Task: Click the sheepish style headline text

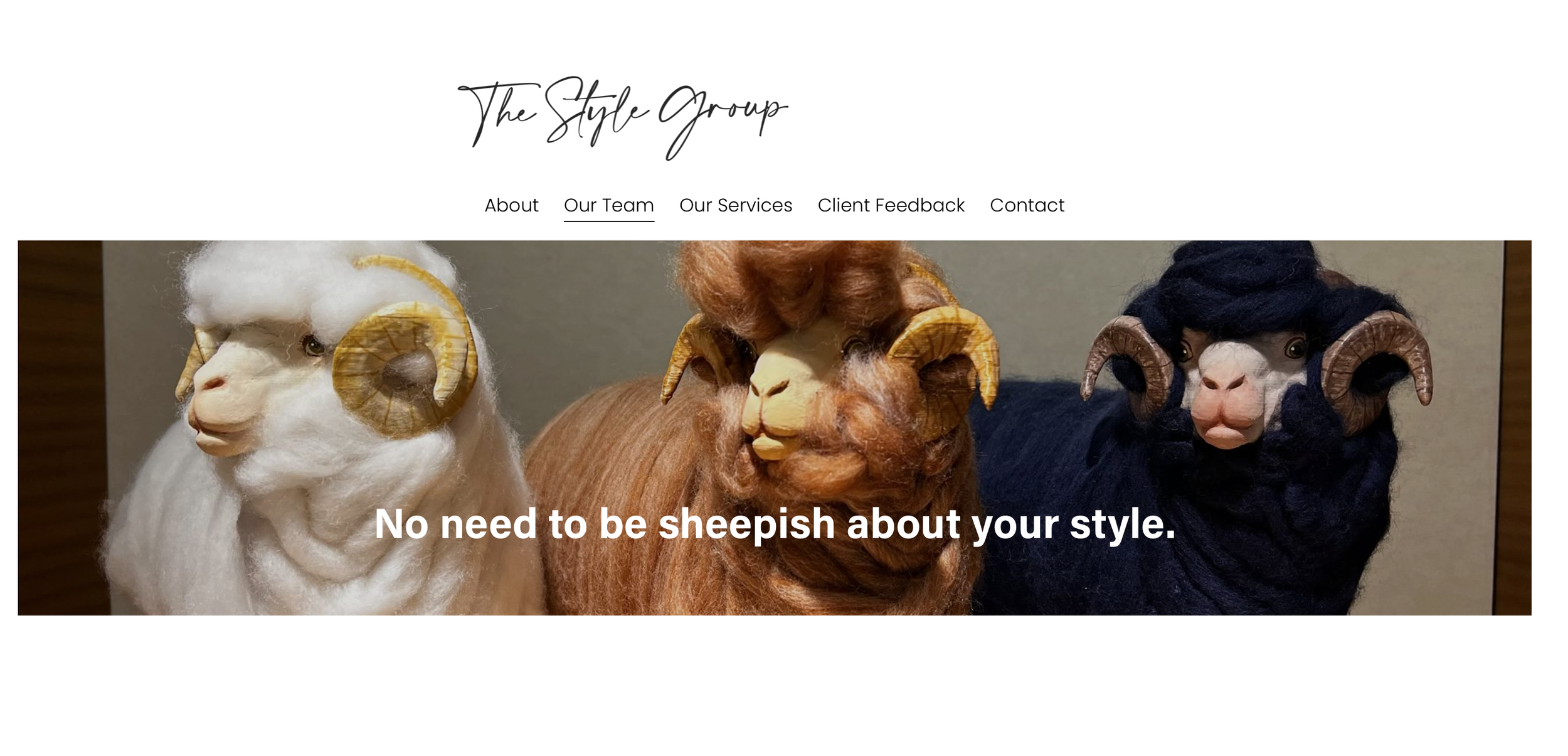Action: coord(775,524)
